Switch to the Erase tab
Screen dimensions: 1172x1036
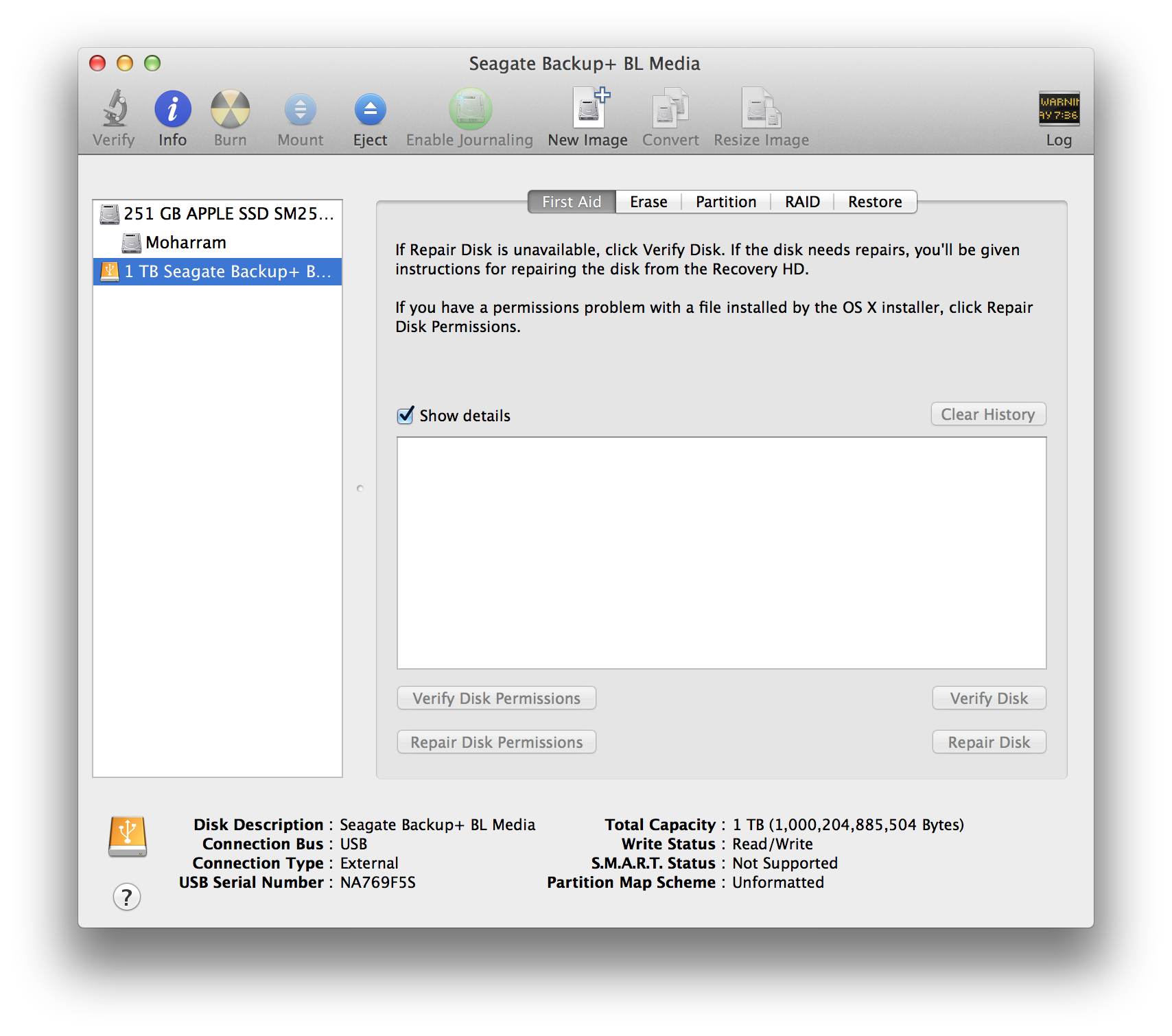pos(648,202)
